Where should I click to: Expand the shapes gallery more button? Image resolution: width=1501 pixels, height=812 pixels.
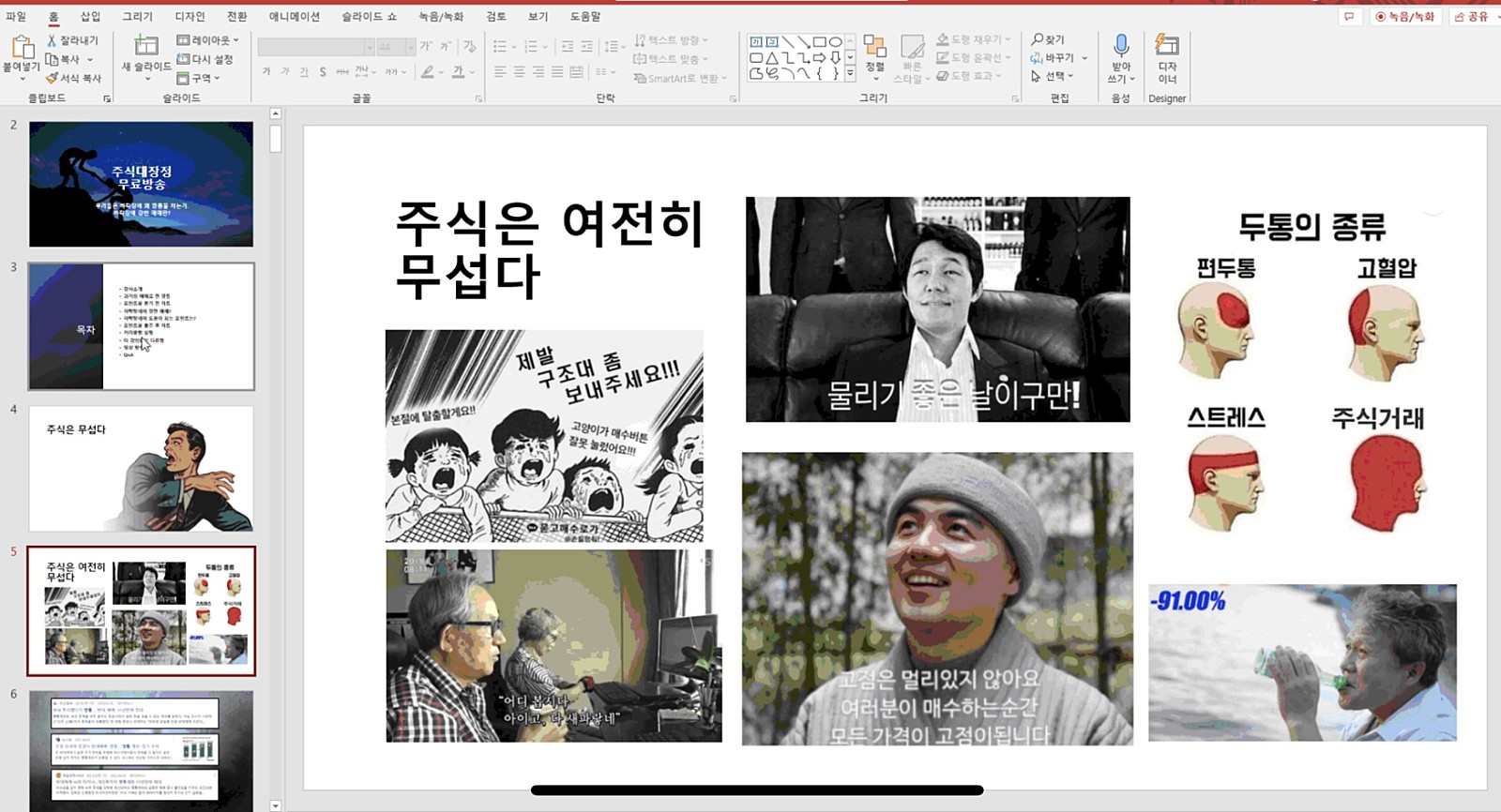[850, 72]
